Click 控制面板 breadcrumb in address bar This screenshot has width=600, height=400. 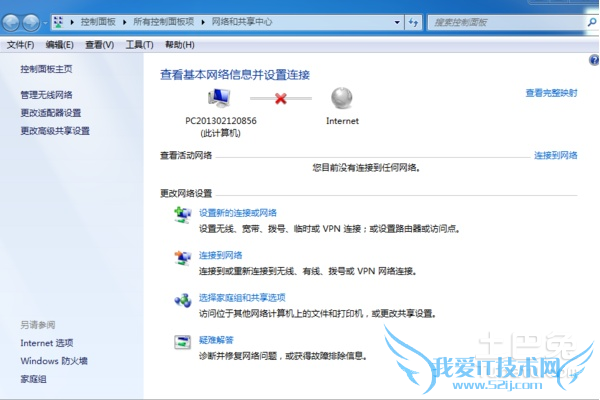(98, 22)
